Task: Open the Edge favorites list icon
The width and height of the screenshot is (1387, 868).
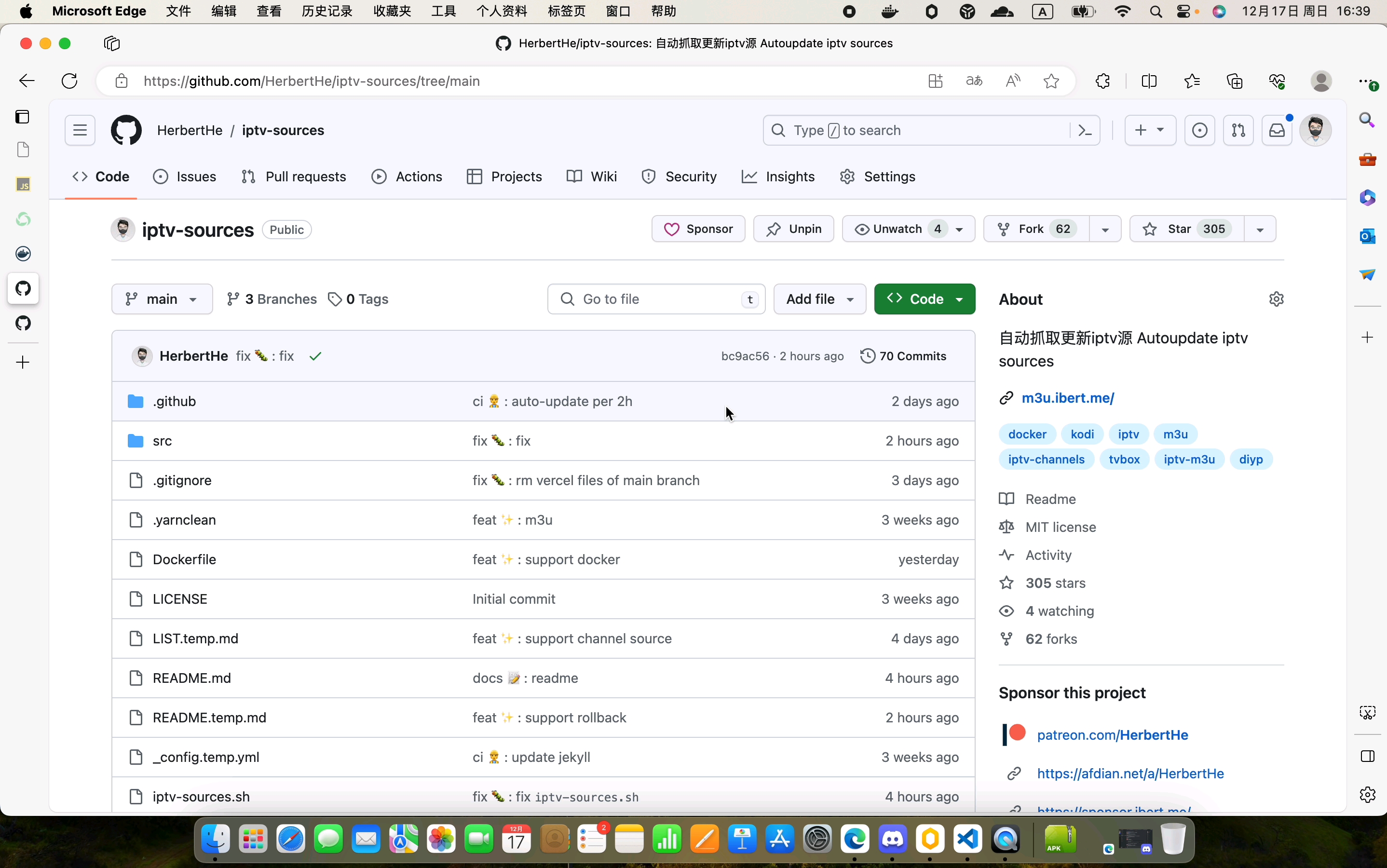Action: click(1192, 81)
